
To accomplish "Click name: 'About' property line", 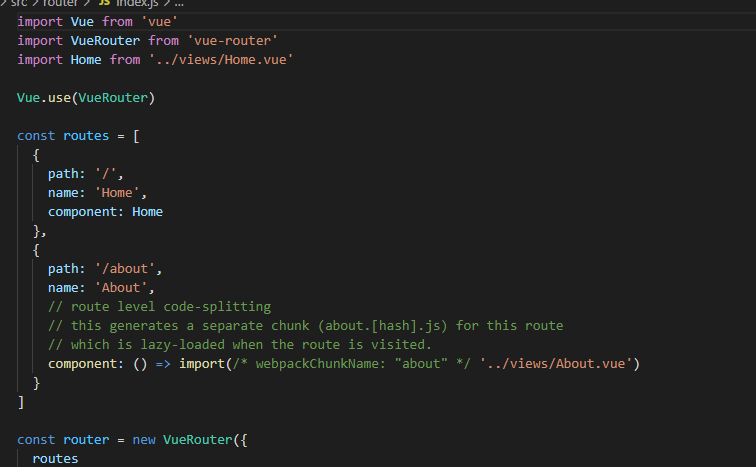I will (101, 288).
